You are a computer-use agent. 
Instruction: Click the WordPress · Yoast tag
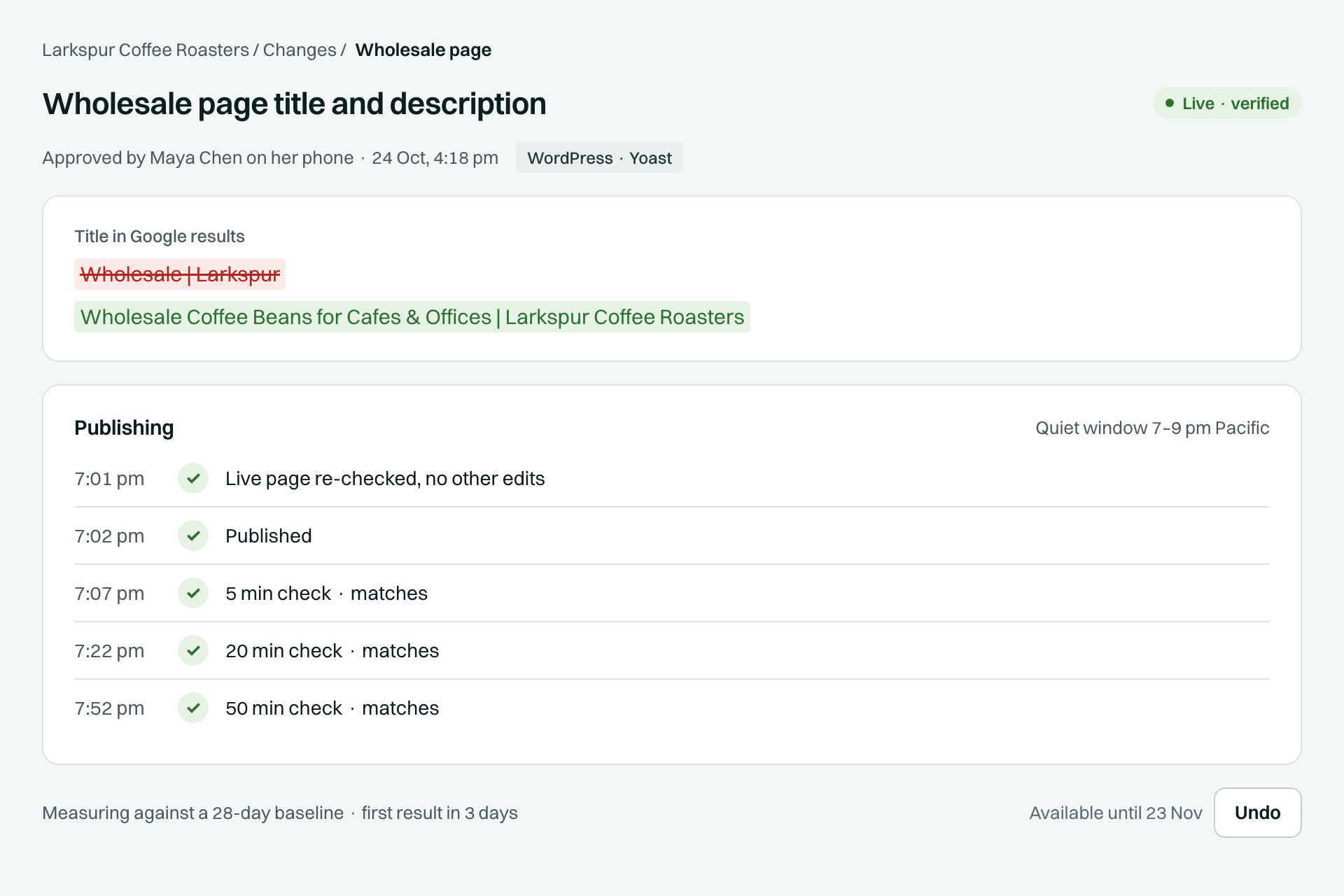pos(599,158)
